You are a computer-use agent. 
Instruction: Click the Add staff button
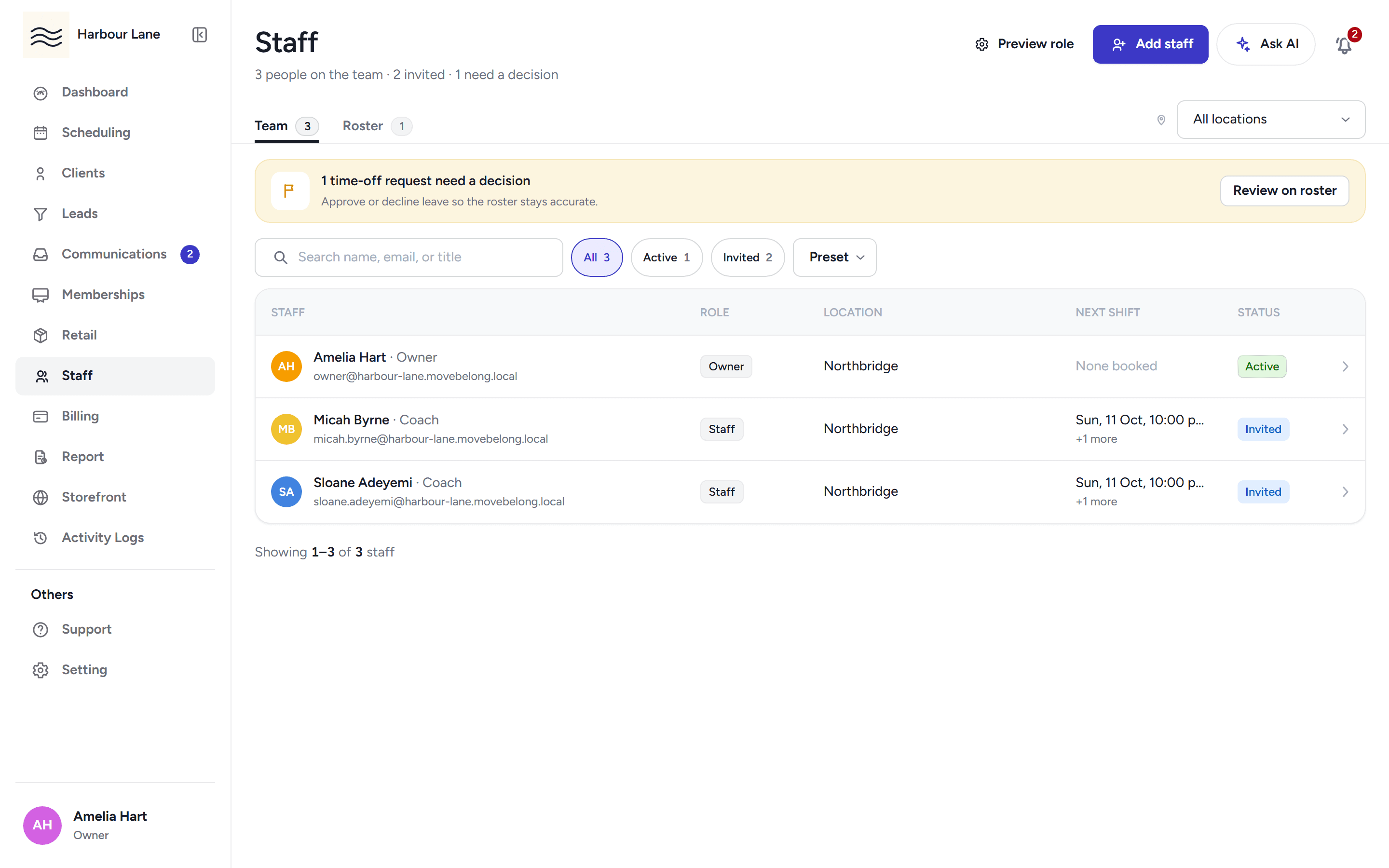pyautogui.click(x=1150, y=43)
